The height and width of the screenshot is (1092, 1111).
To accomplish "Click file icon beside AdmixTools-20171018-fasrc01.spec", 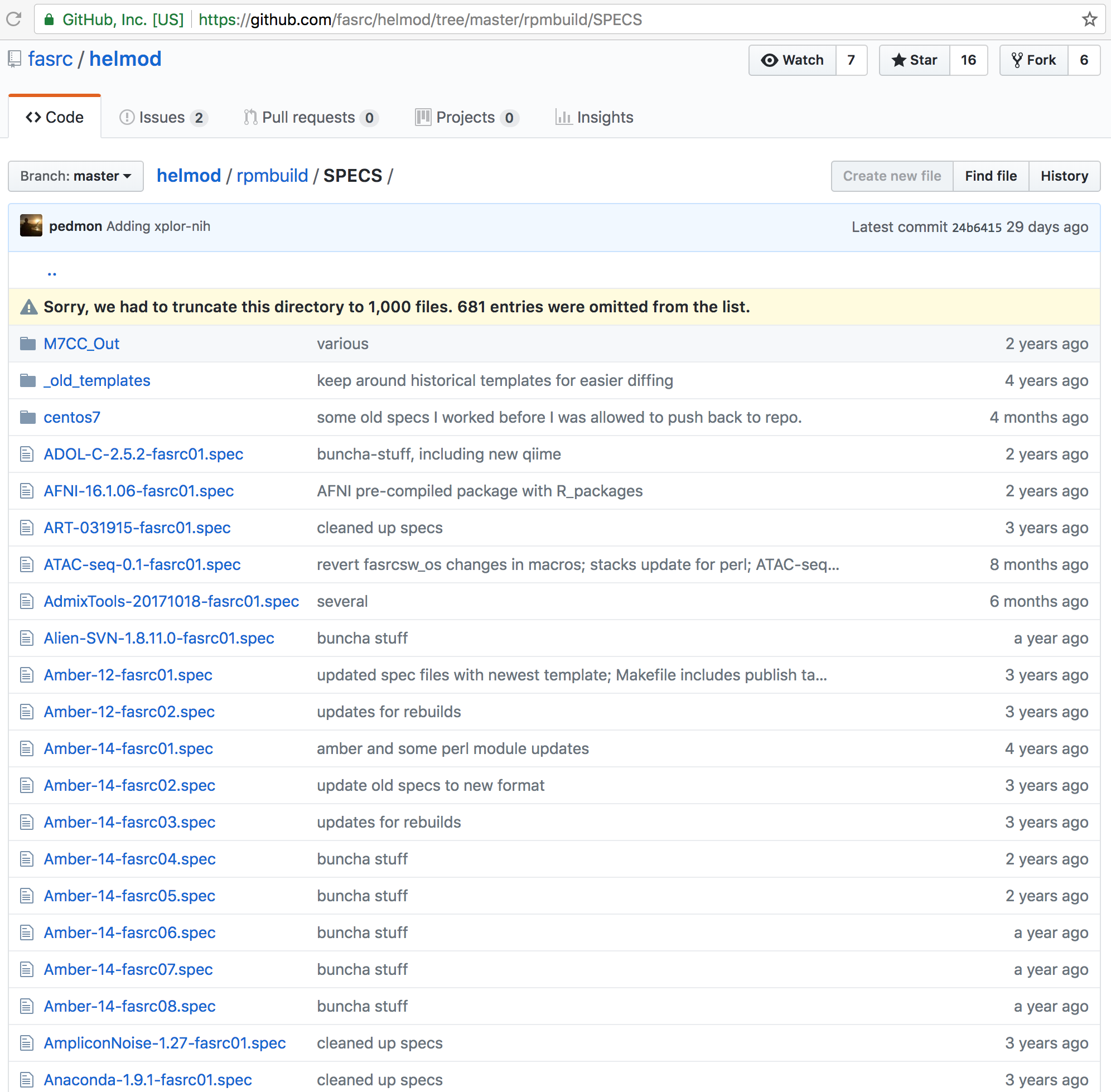I will tap(27, 601).
